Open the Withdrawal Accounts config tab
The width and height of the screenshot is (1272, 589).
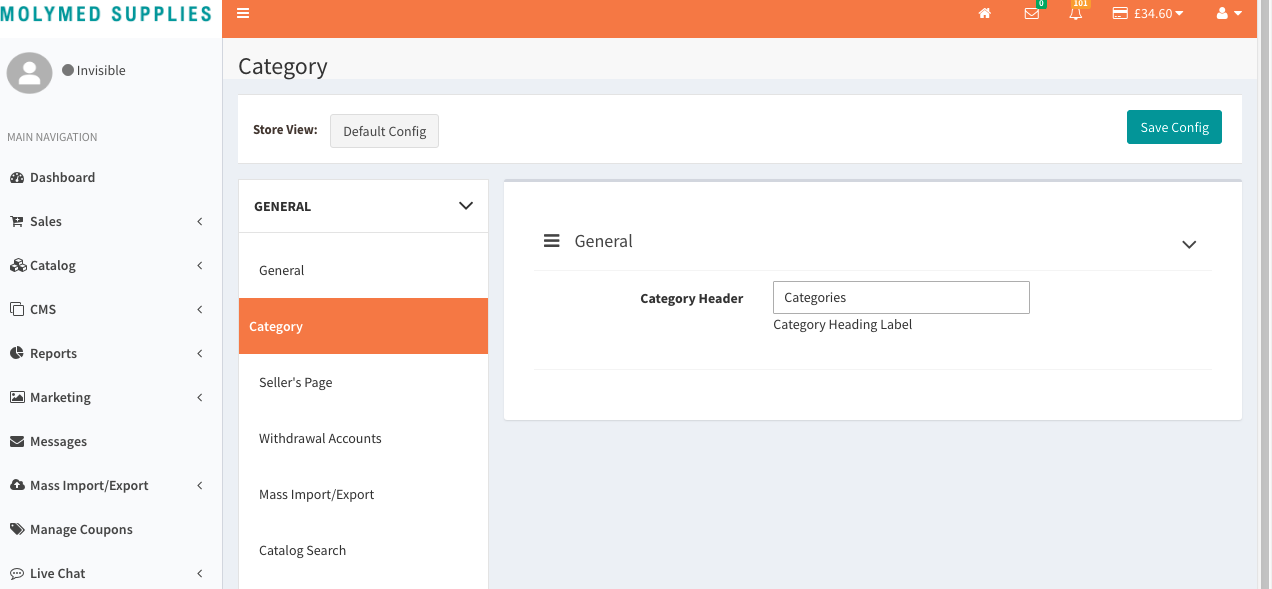363,438
